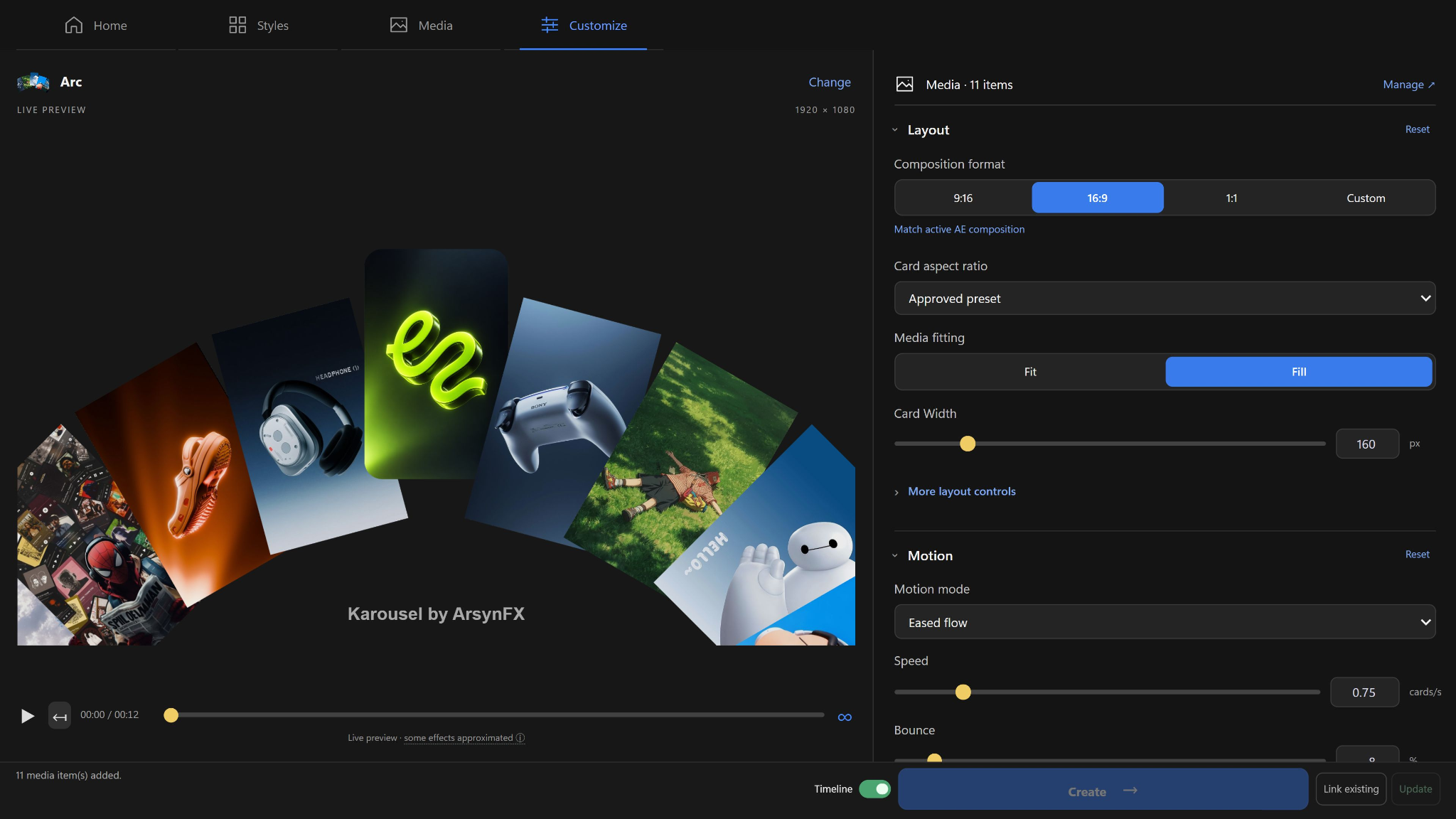
Task: Click the Media panel image icon
Action: click(x=904, y=85)
